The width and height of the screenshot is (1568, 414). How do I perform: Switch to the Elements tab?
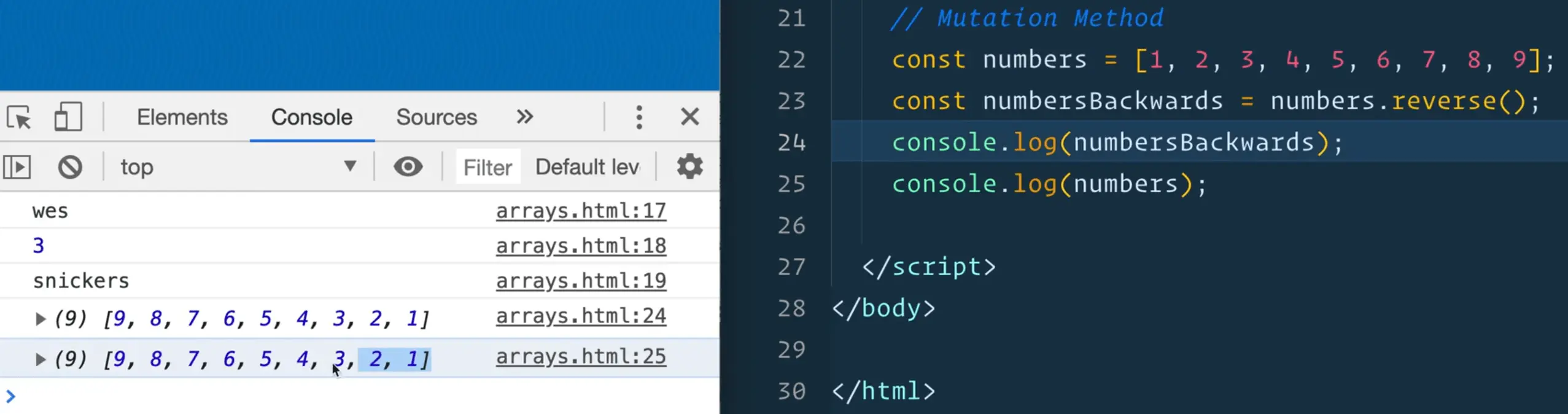click(182, 117)
